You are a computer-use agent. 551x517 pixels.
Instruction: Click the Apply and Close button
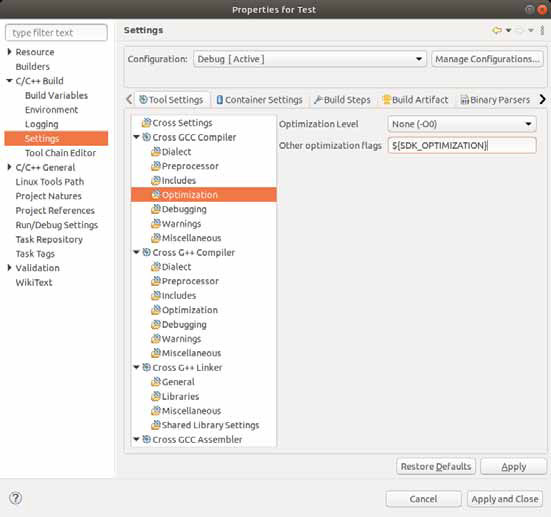pos(505,499)
